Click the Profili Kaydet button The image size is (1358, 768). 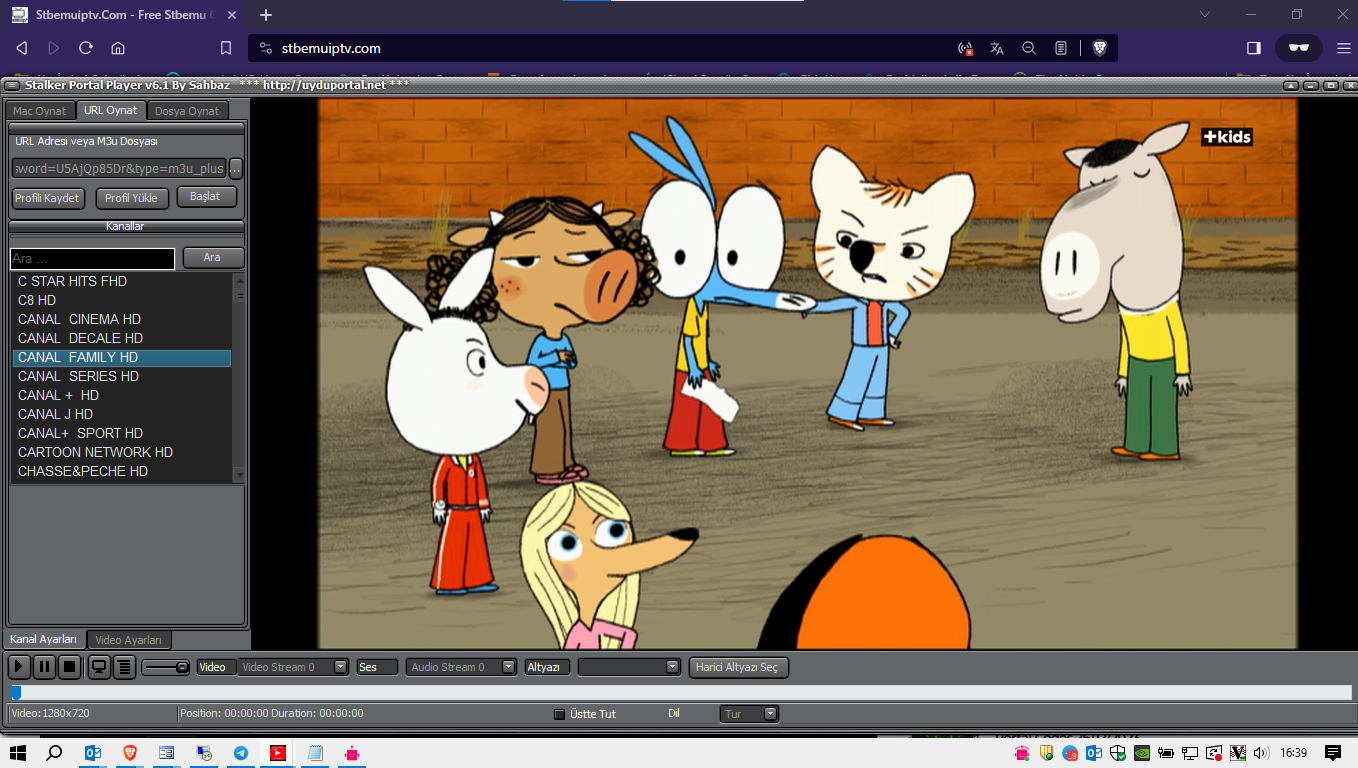(47, 198)
